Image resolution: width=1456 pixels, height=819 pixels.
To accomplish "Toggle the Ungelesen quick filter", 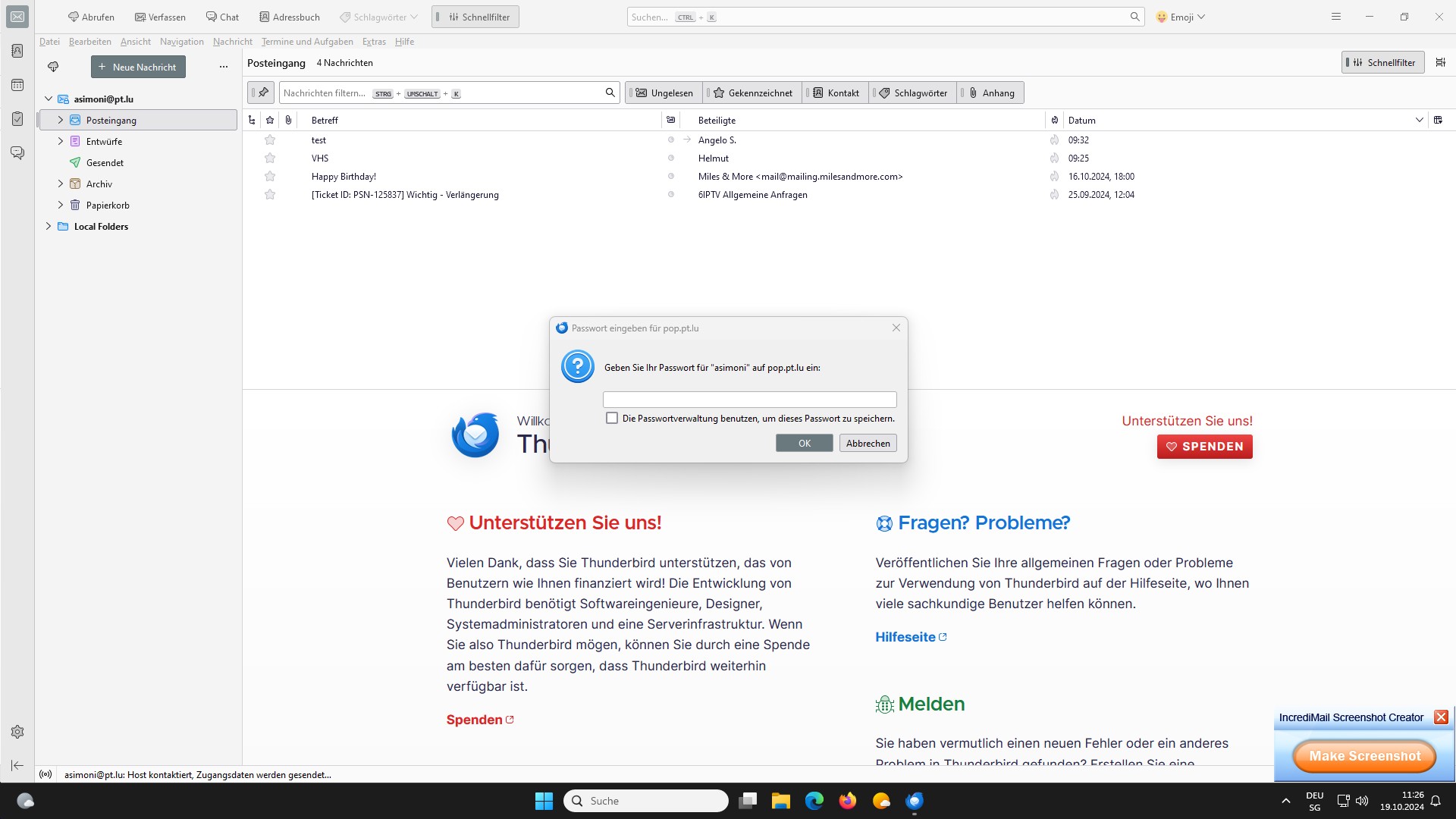I will coord(664,93).
